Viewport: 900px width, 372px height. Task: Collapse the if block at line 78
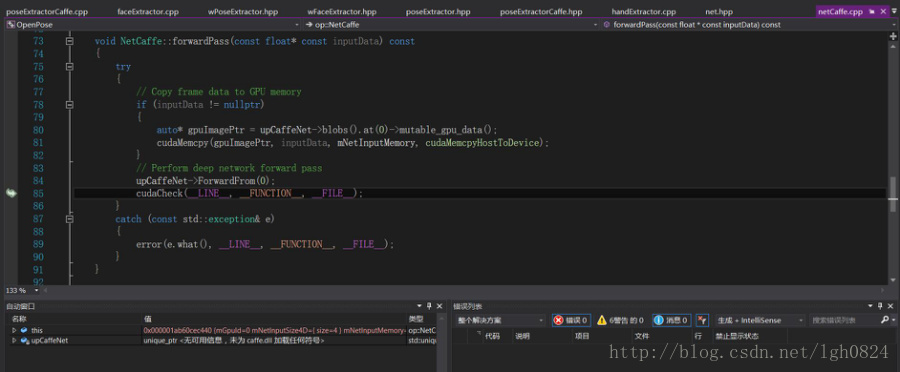(69, 104)
